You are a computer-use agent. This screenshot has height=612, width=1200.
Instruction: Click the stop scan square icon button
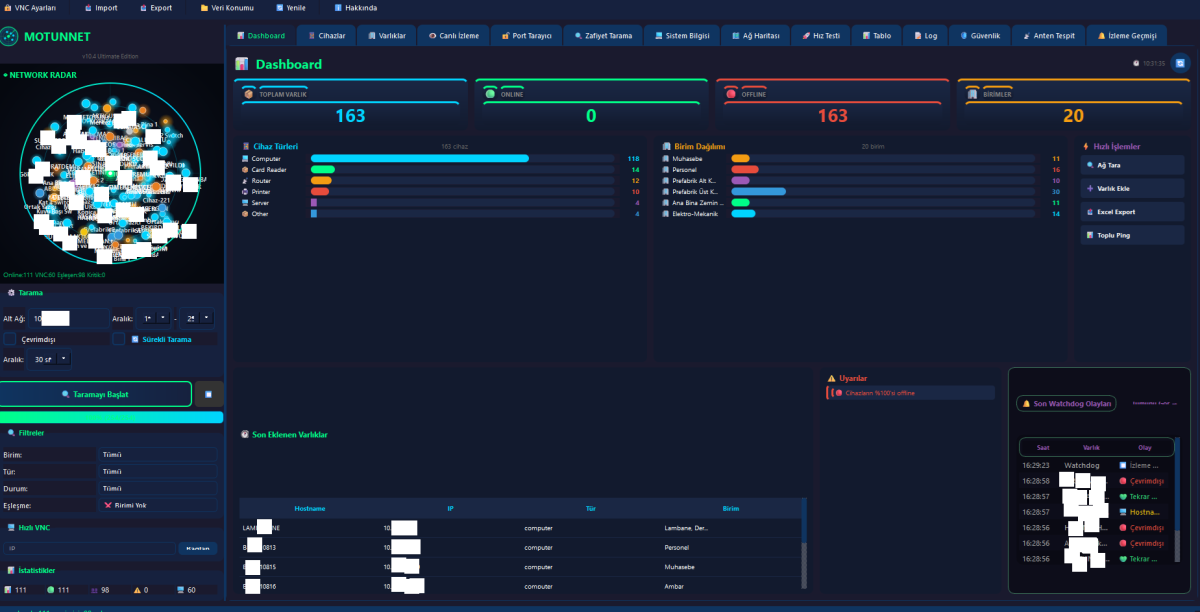point(209,394)
